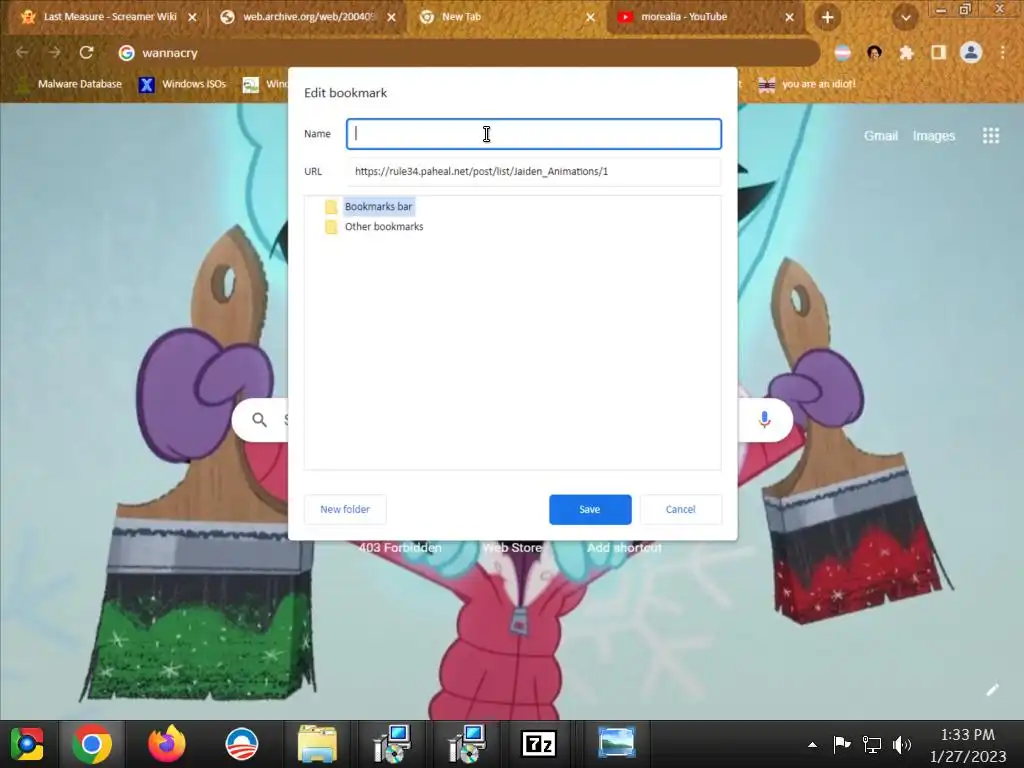Open the you are an idiot! bookmark
This screenshot has width=1024, height=768.
coord(807,84)
